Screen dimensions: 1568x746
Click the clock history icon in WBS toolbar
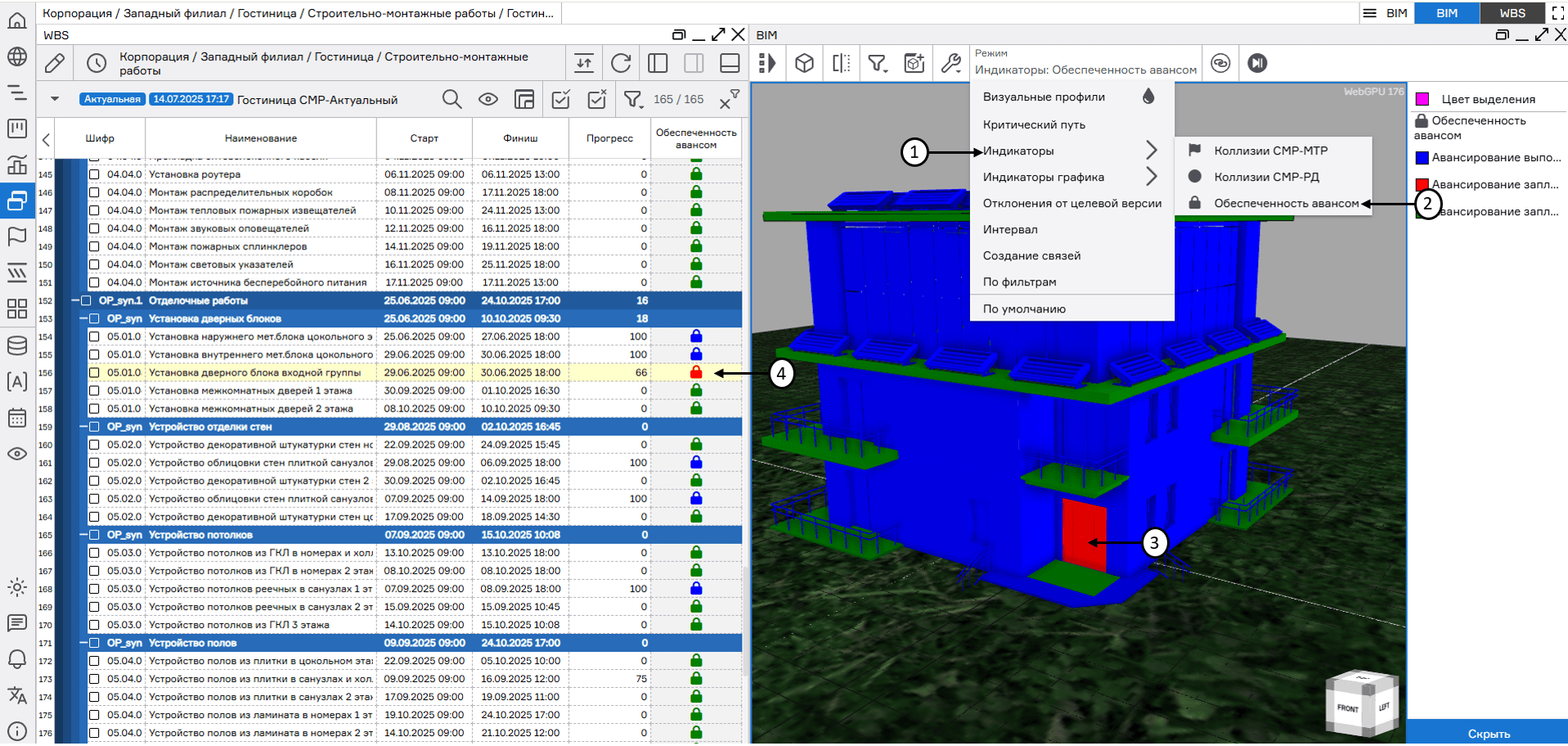[x=97, y=63]
